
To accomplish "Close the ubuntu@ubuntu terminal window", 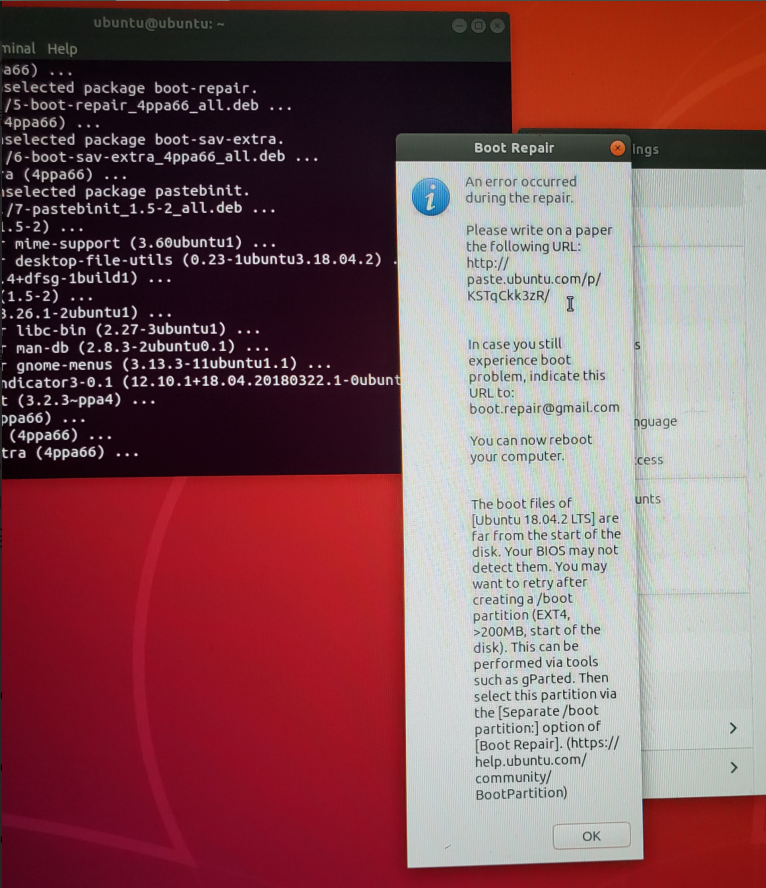I will [x=497, y=25].
